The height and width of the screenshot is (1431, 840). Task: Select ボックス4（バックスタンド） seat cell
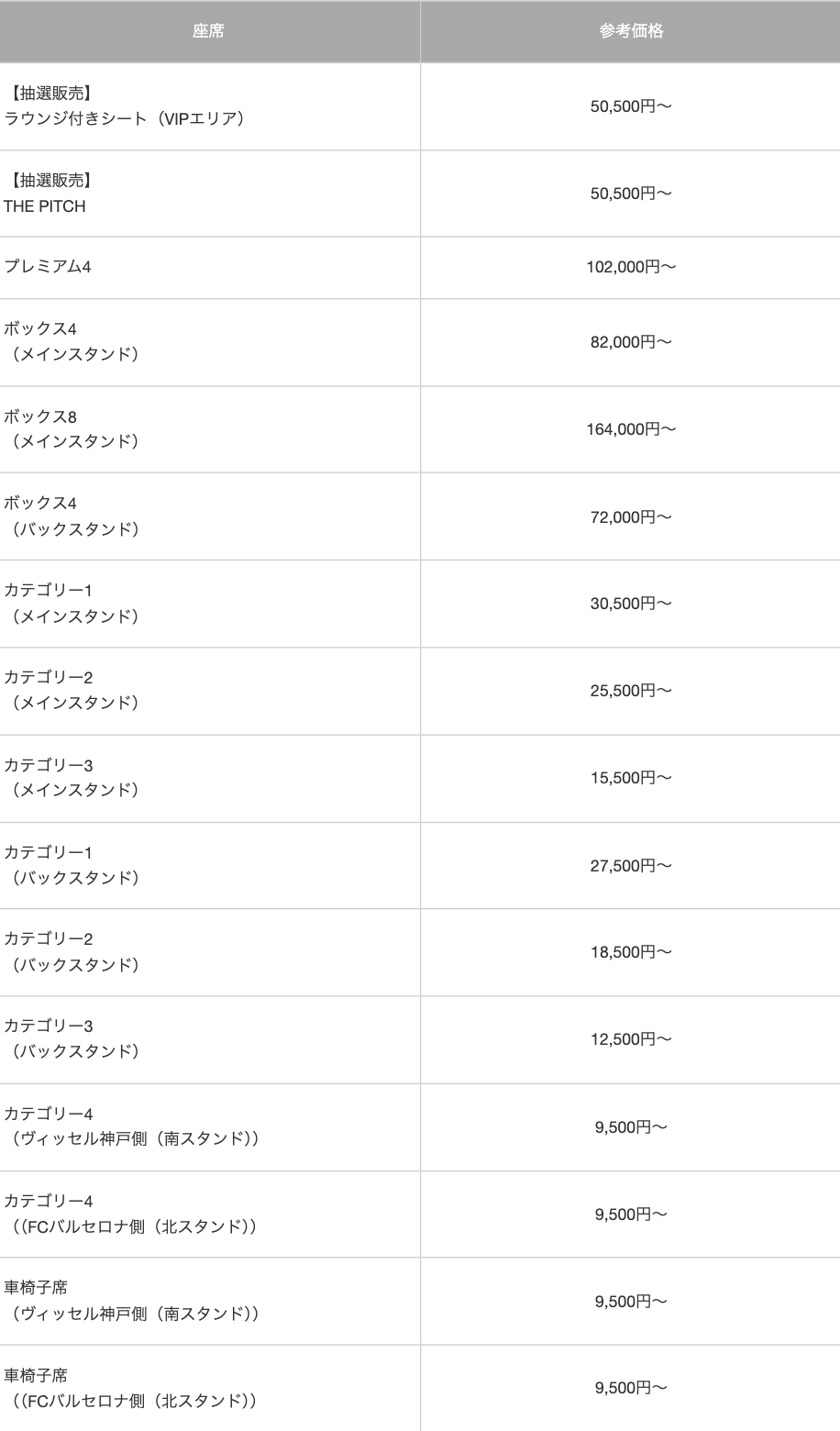[x=72, y=516]
